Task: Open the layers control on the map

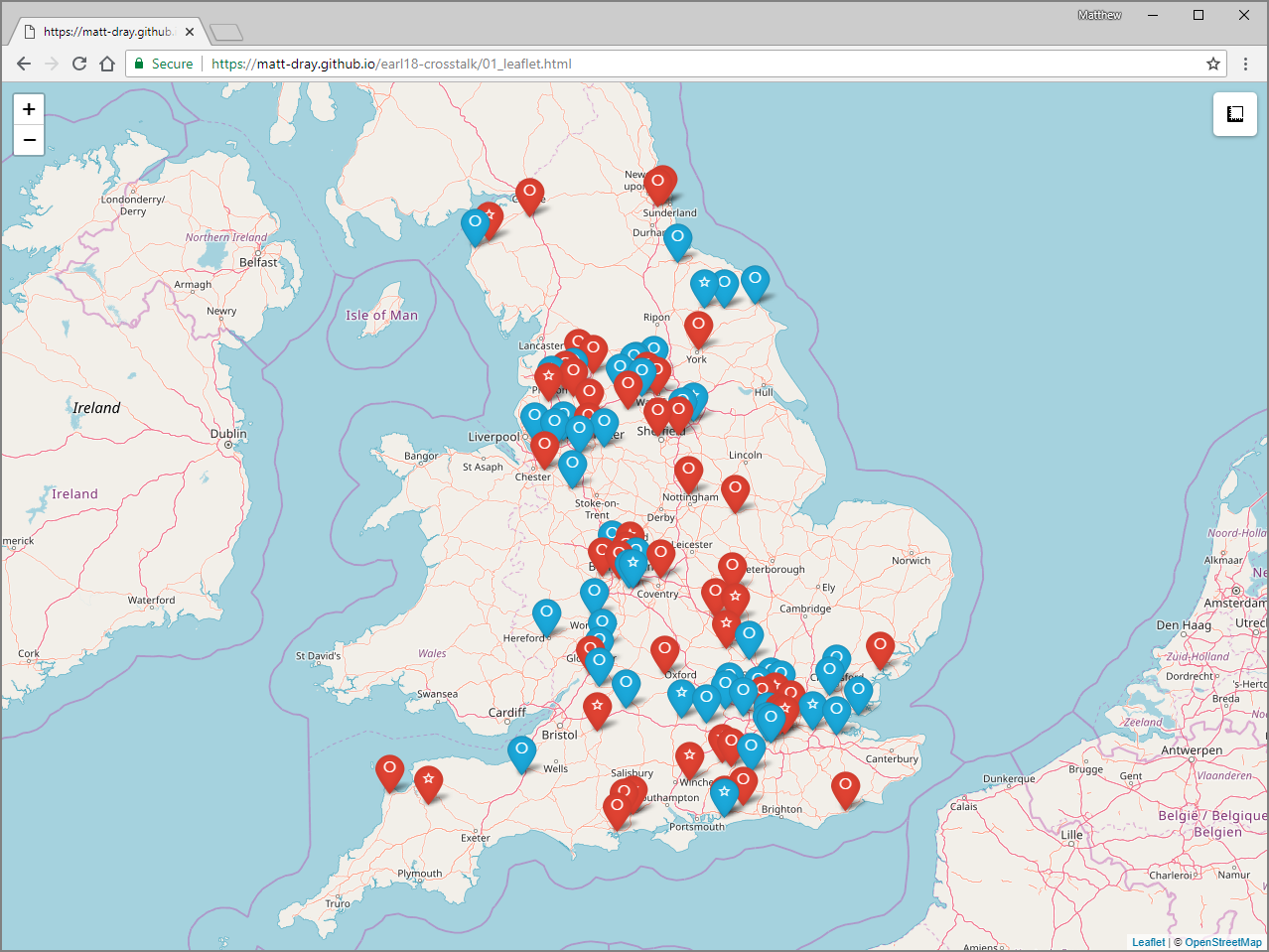Action: [x=1235, y=114]
